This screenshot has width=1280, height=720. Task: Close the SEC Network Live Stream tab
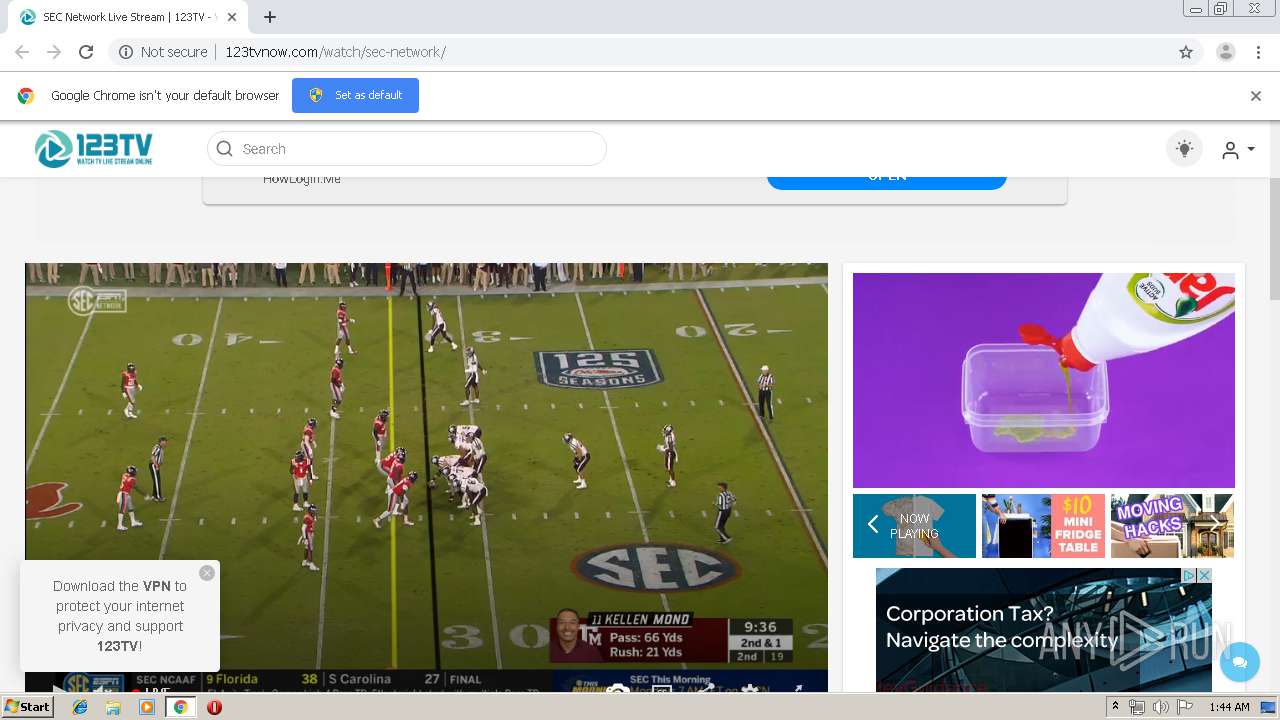232,17
